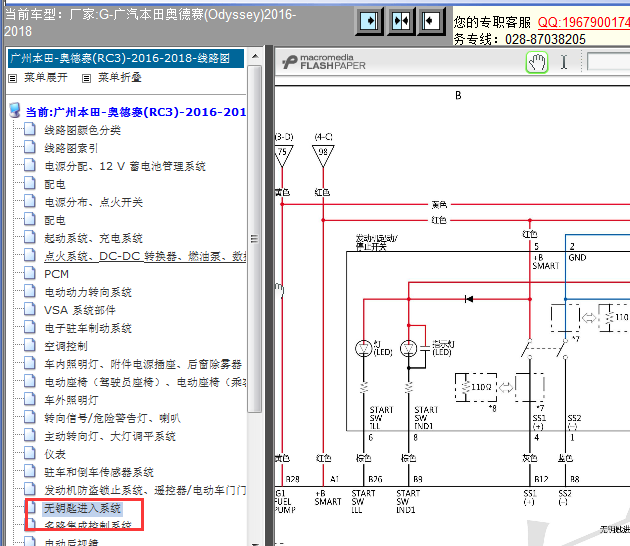Open 电动动力转向系统 diagram
630x546 pixels.
pyautogui.click(x=88, y=292)
